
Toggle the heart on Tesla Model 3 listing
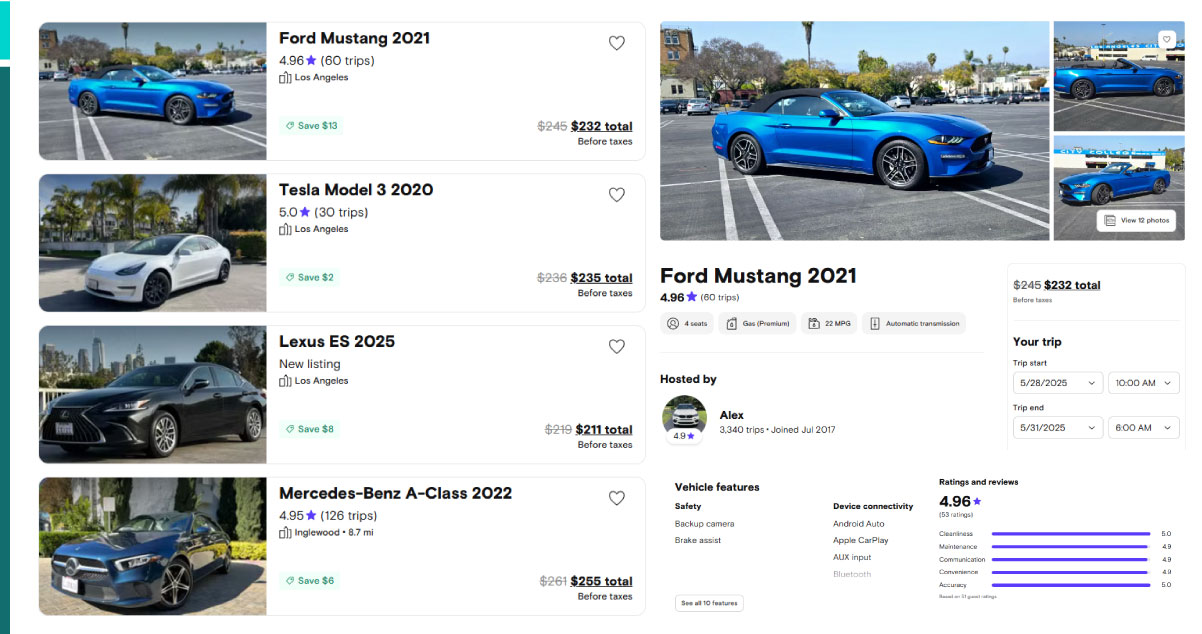coord(617,195)
